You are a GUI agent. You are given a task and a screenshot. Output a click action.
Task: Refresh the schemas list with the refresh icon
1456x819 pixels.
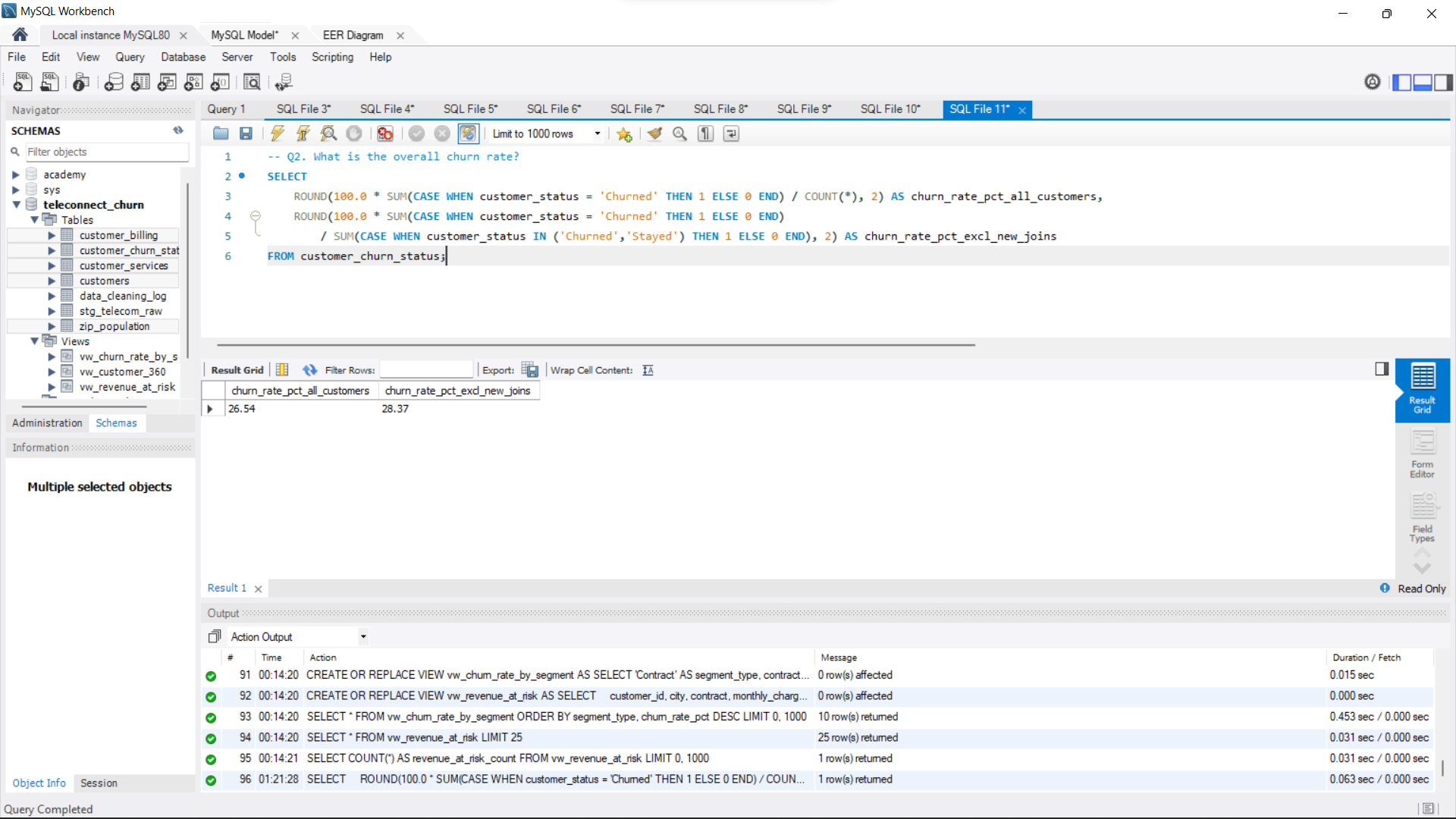(178, 130)
